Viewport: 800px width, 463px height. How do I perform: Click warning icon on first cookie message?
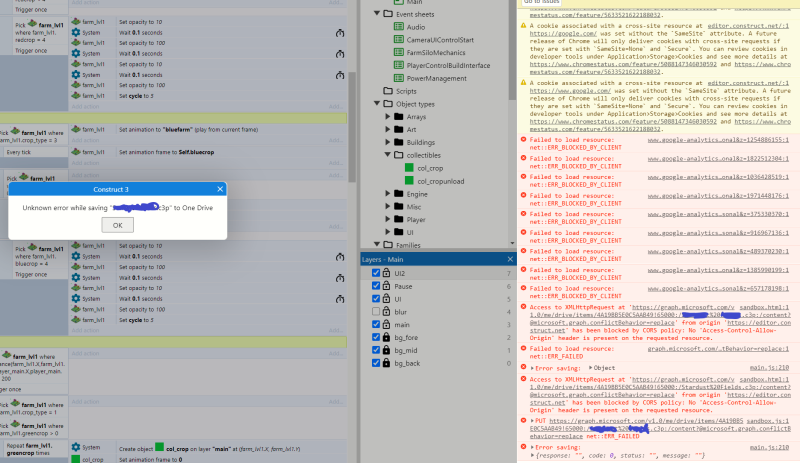click(523, 26)
